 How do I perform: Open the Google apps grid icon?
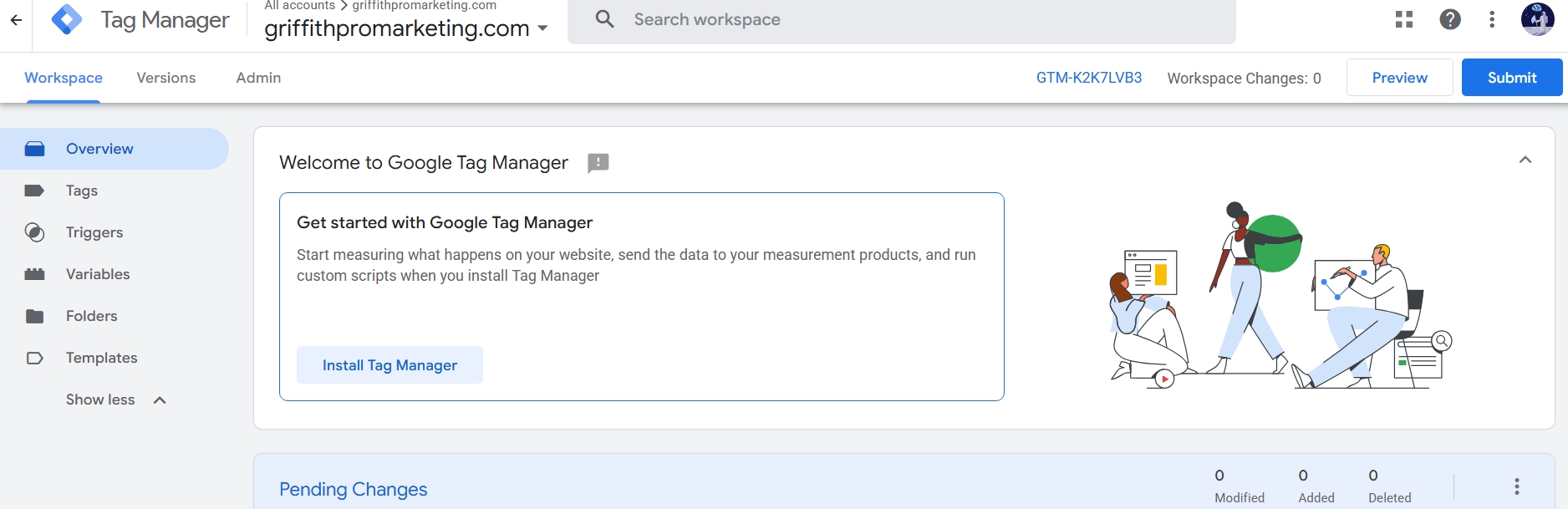coord(1404,19)
